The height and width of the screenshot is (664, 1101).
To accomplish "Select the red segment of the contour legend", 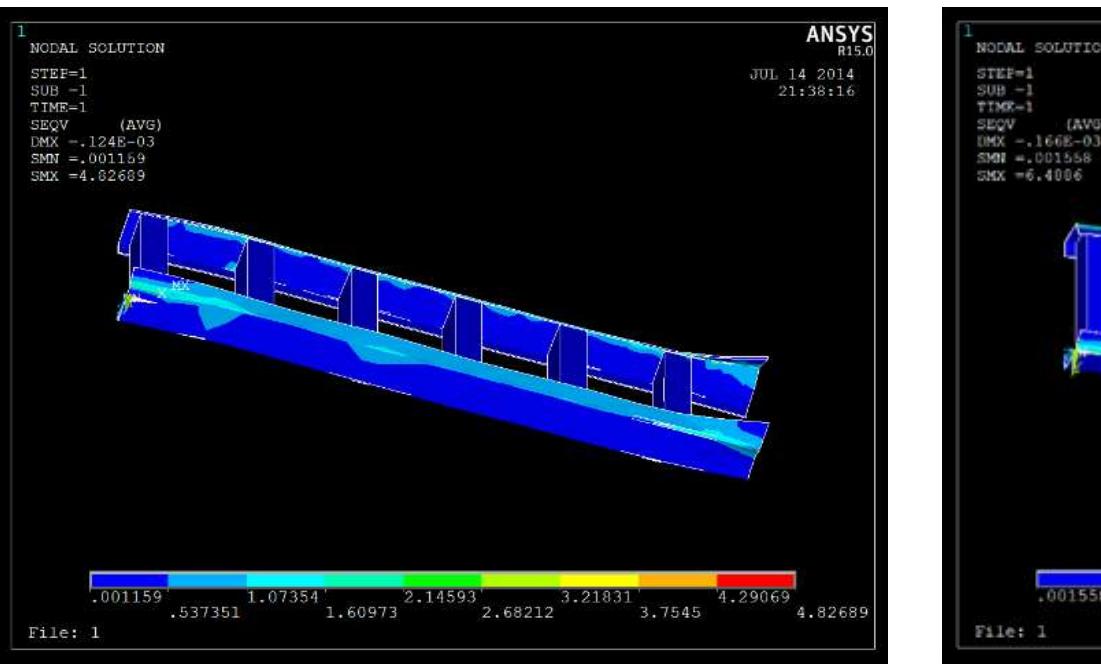I will coord(755,579).
